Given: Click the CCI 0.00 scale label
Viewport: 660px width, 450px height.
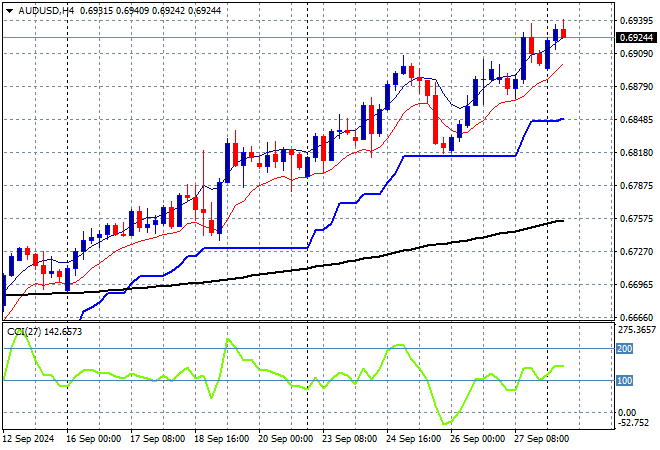Looking at the screenshot, I should tap(627, 413).
